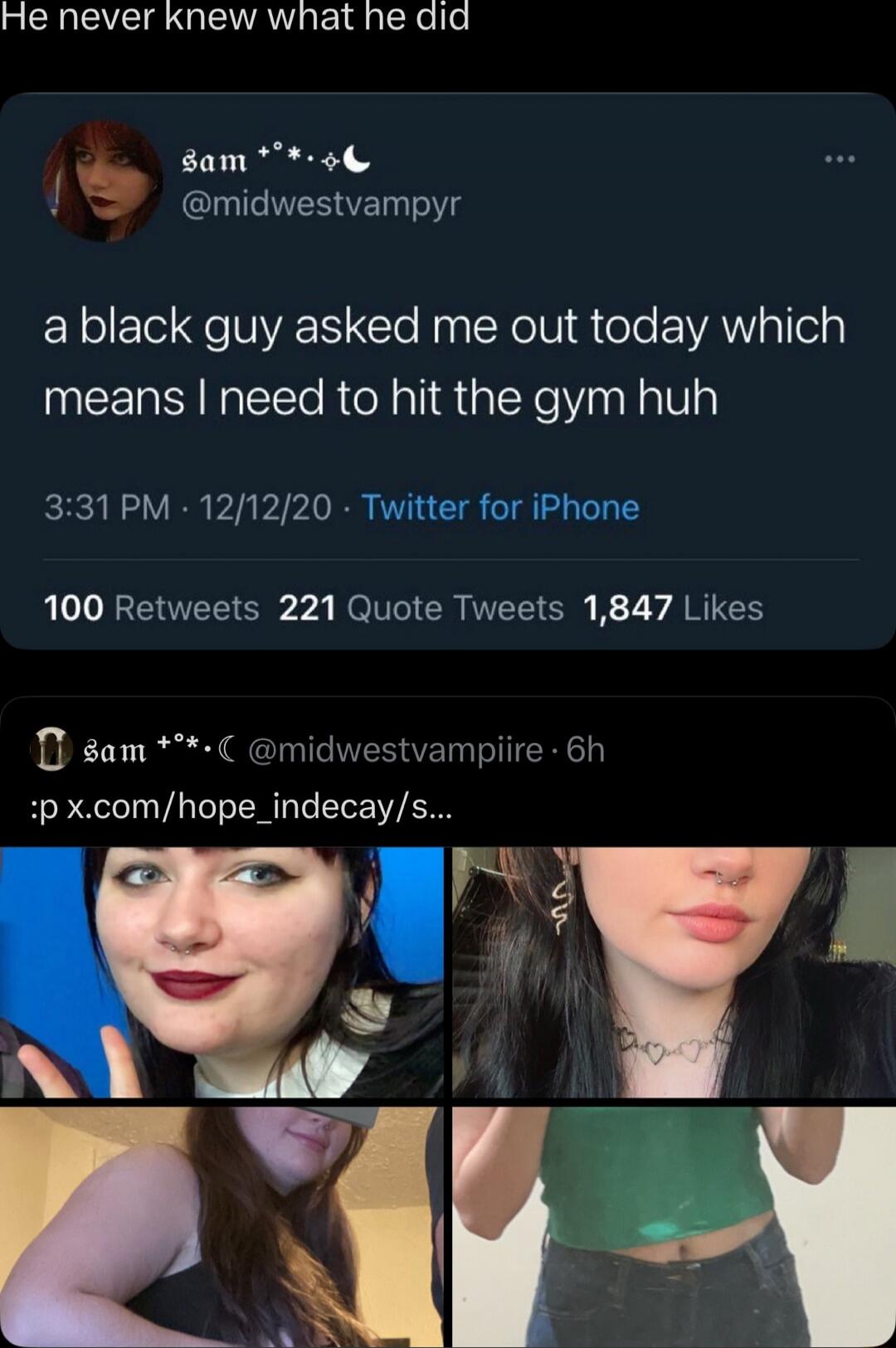Open the bottom-right green top photo
896x1348 pixels.
(x=674, y=1227)
